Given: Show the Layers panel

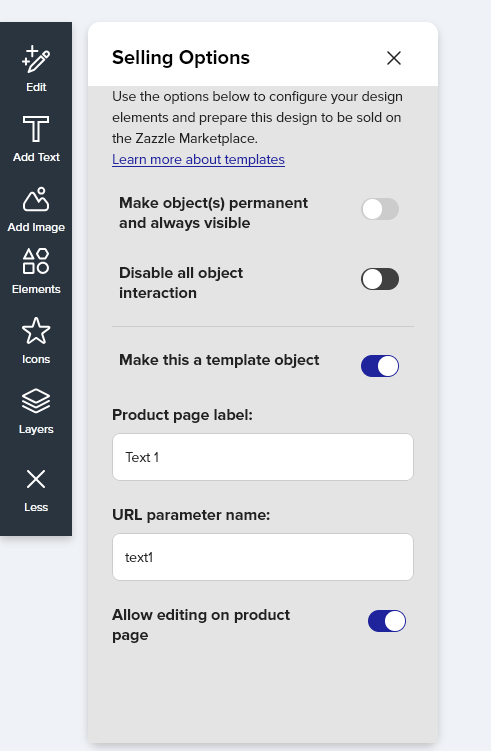Looking at the screenshot, I should (x=36, y=411).
